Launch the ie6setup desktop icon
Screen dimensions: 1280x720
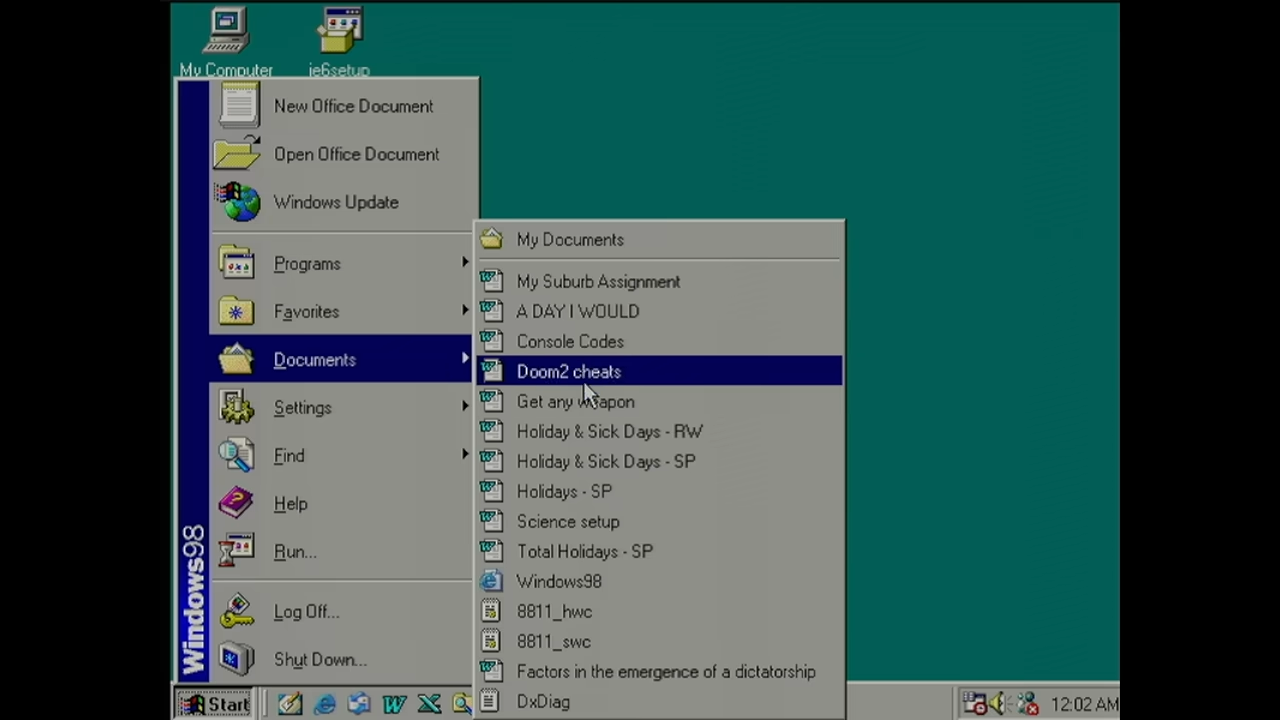click(339, 43)
